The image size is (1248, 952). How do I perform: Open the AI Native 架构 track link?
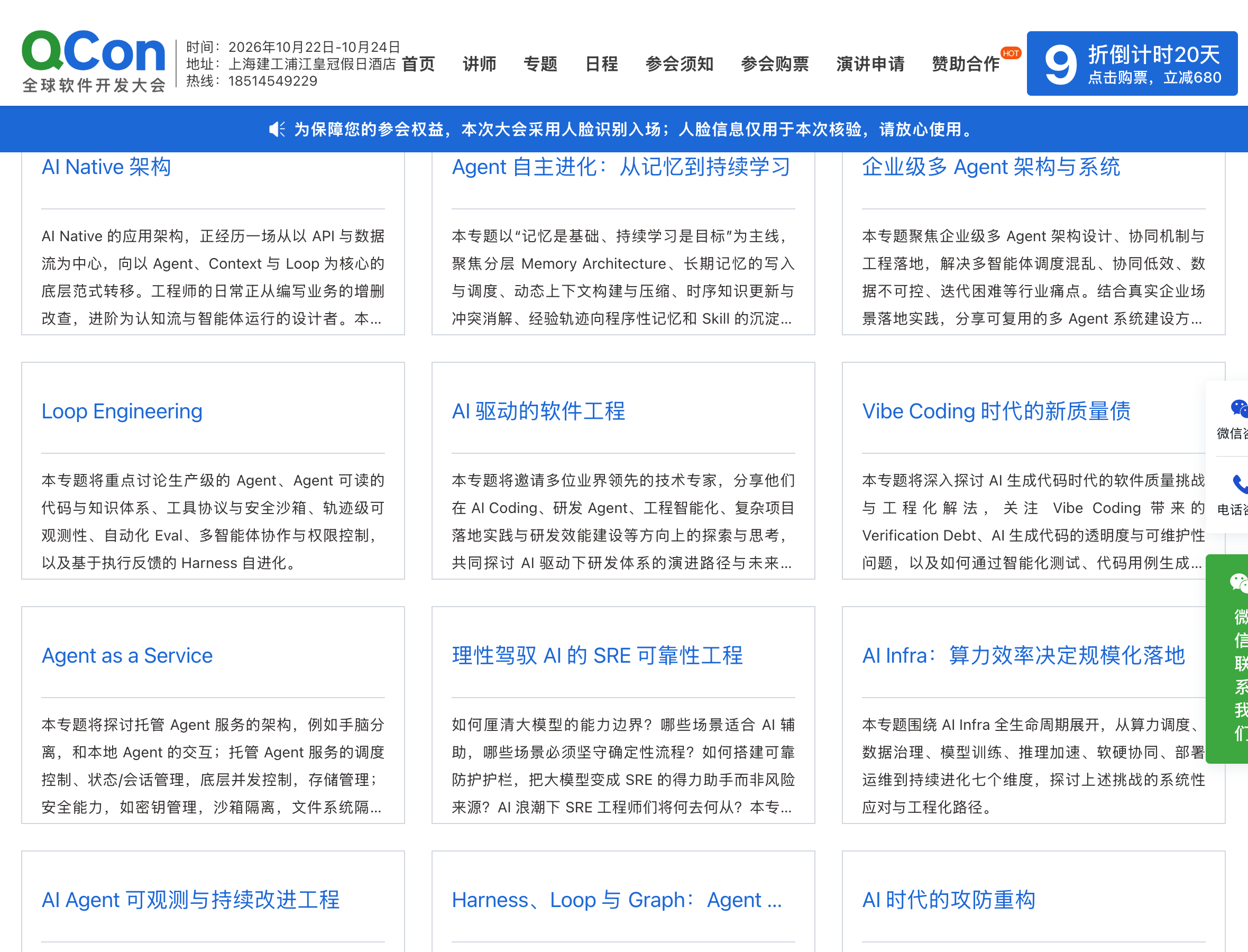pyautogui.click(x=106, y=167)
